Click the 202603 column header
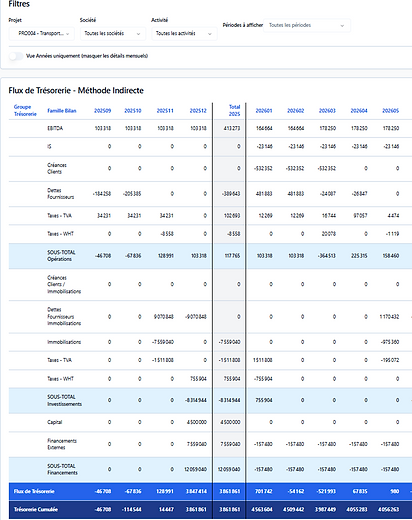Image resolution: width=412 pixels, height=520 pixels. 327,111
